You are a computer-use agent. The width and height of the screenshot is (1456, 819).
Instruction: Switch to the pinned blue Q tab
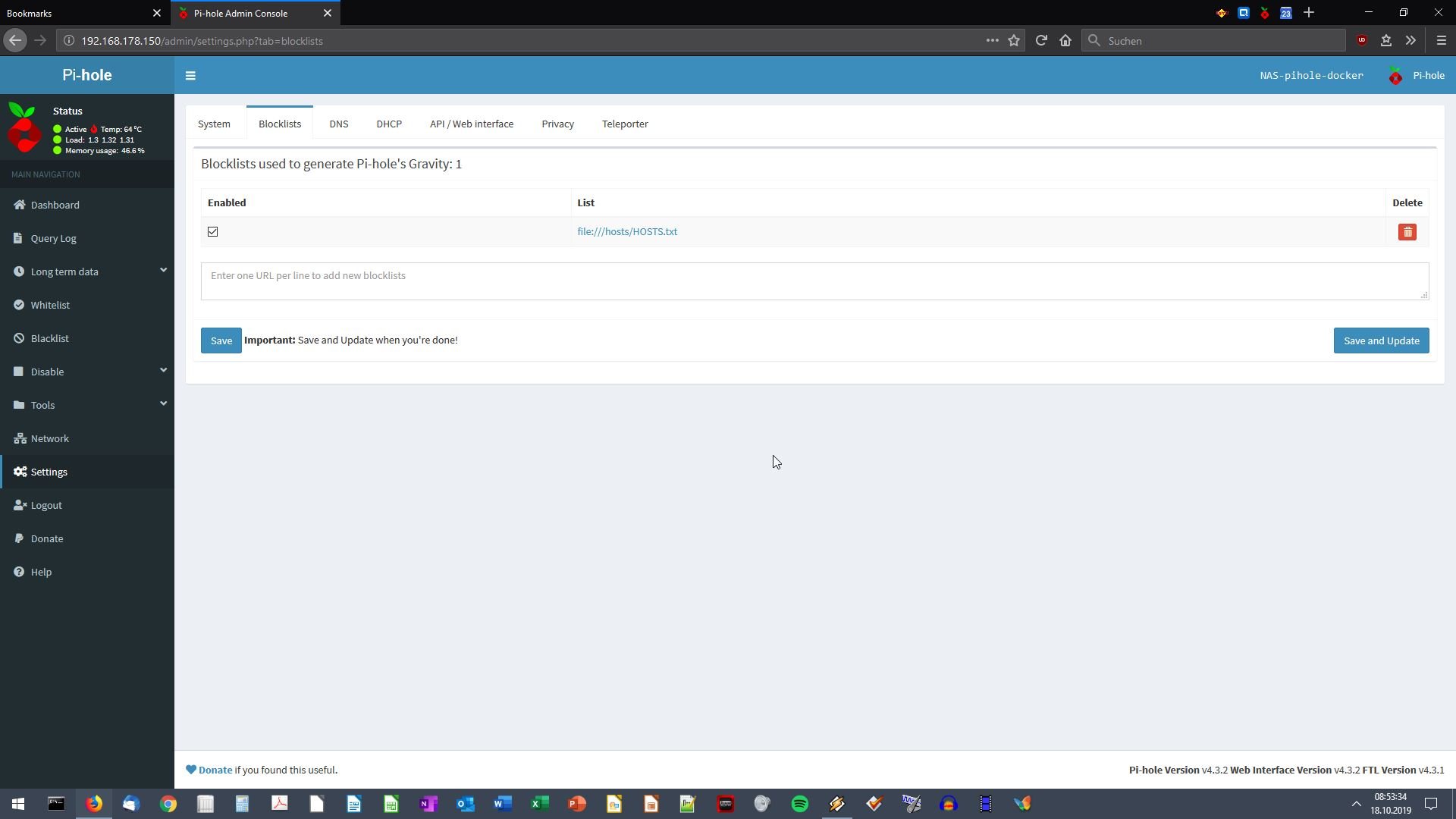click(x=1244, y=13)
